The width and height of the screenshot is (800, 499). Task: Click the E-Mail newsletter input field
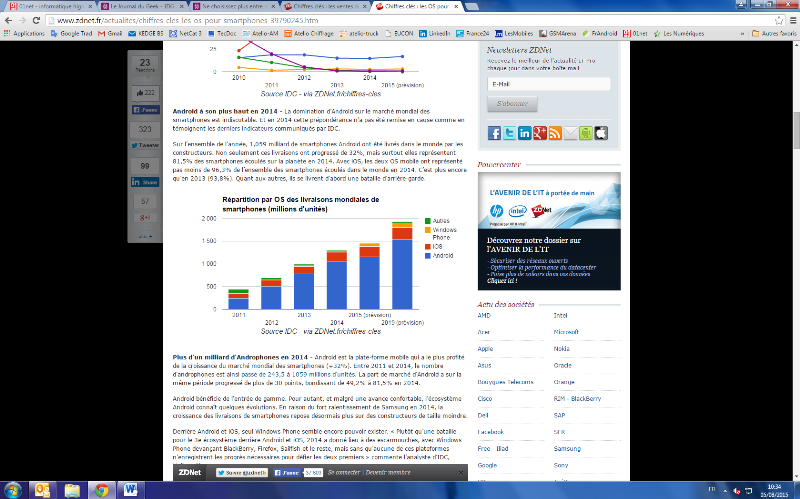point(548,84)
